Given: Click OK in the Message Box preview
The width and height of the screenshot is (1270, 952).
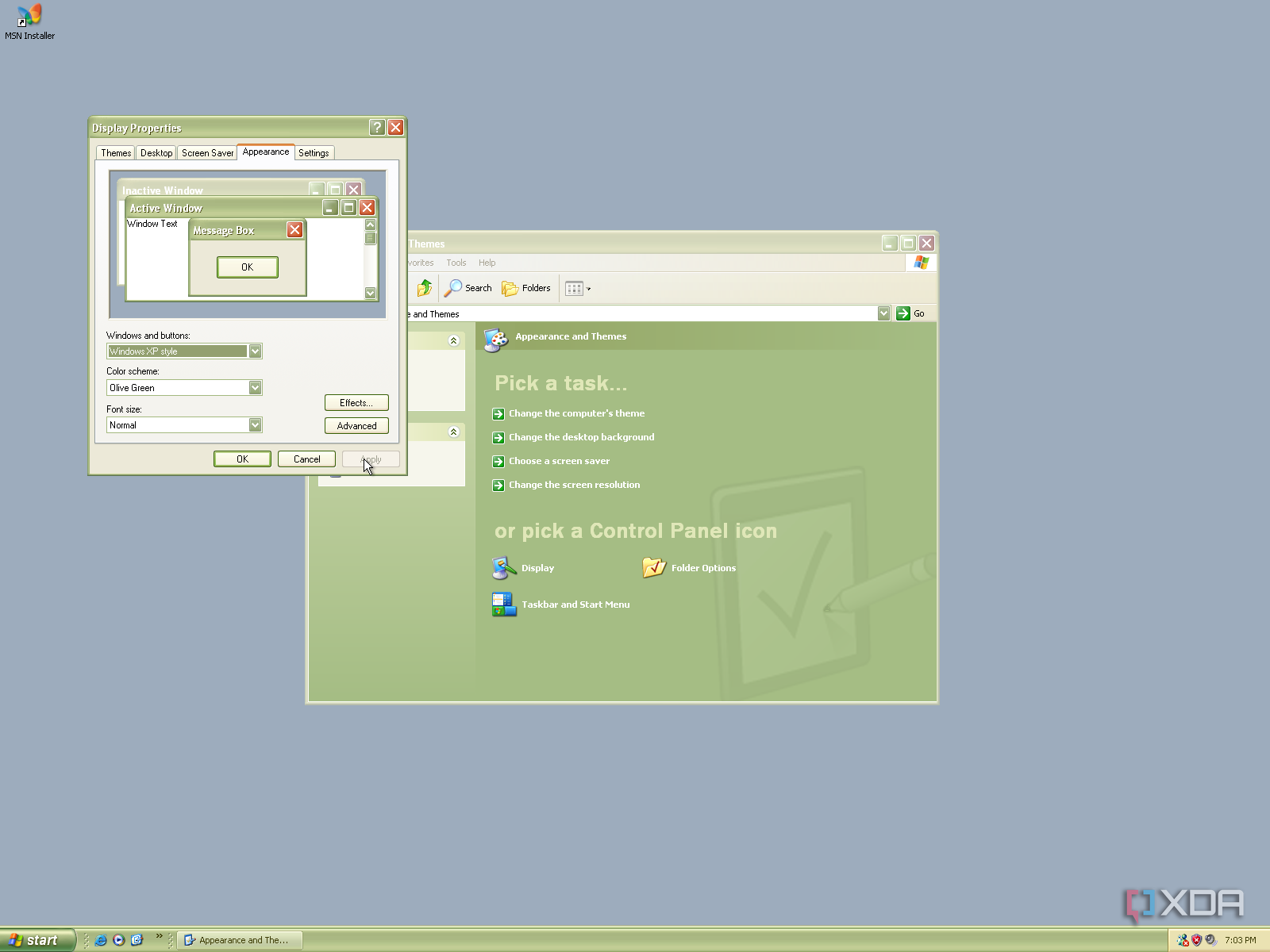Looking at the screenshot, I should click(247, 267).
